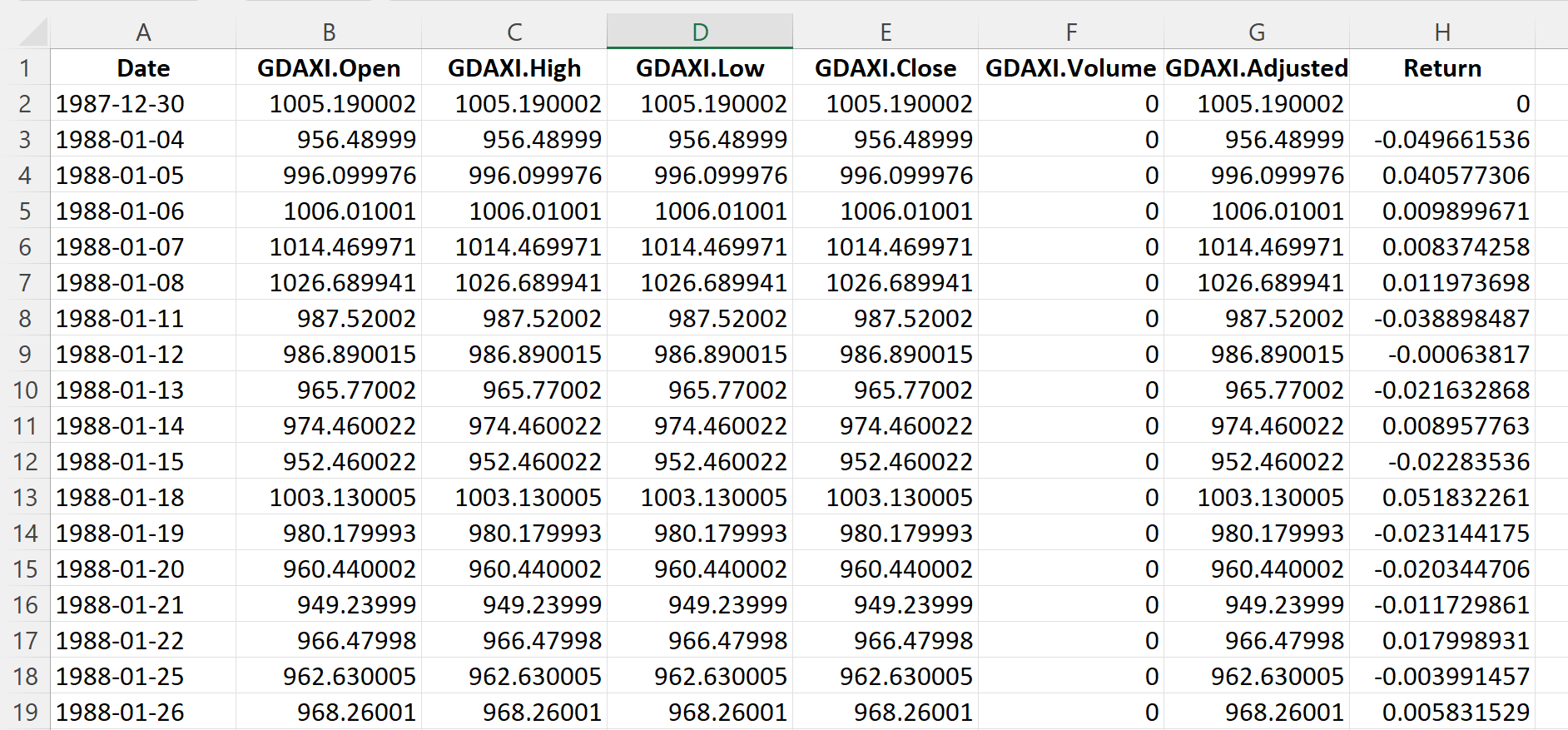Select column C header

(514, 32)
